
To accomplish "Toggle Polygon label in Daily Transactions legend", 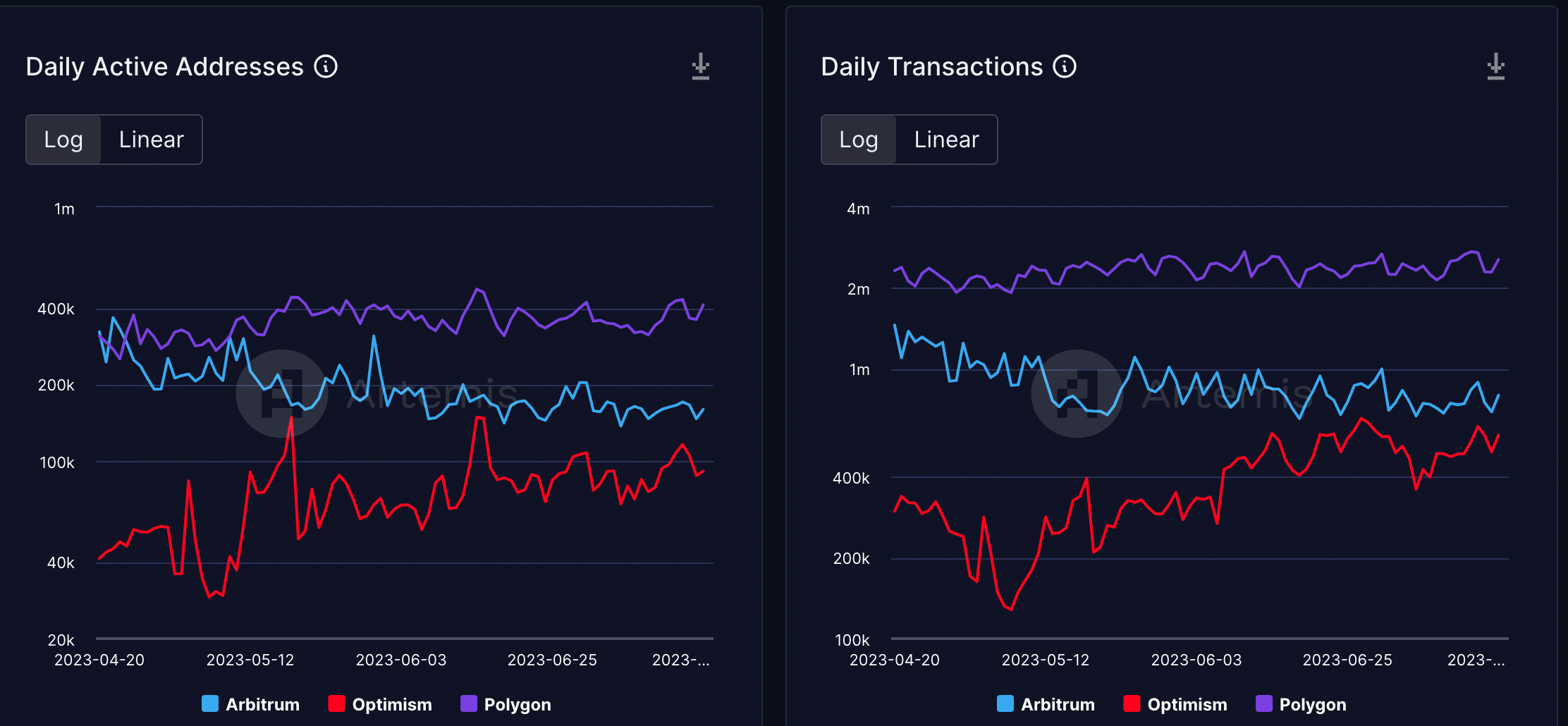I will pyautogui.click(x=1313, y=705).
